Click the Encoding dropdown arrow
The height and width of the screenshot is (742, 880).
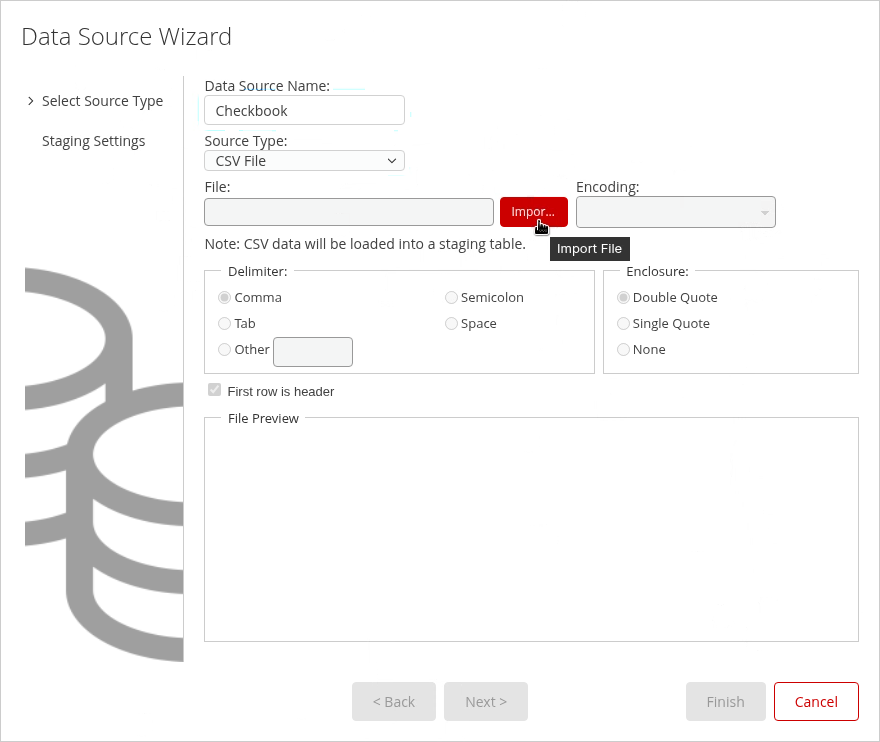[764, 213]
